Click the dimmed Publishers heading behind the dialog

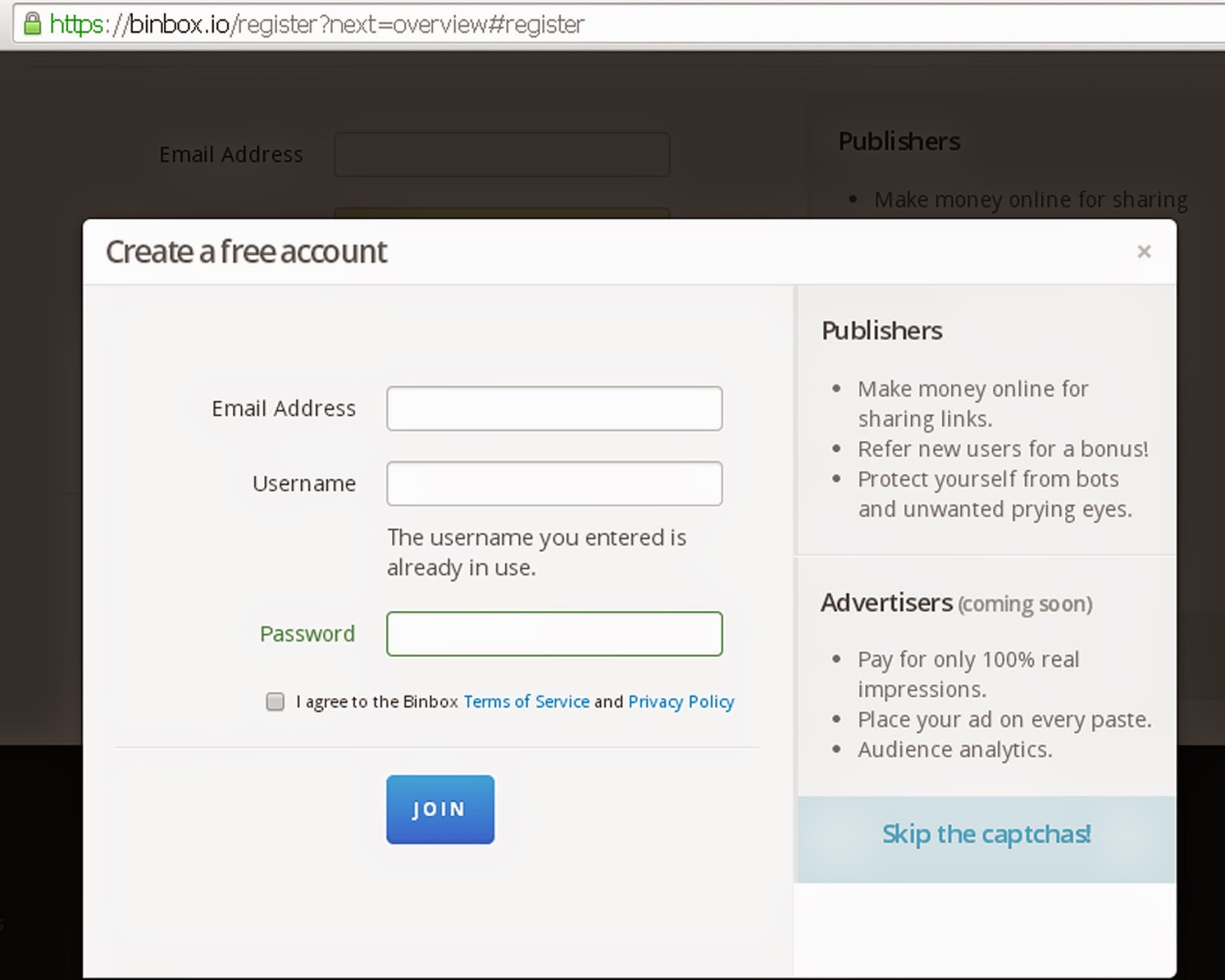(899, 142)
